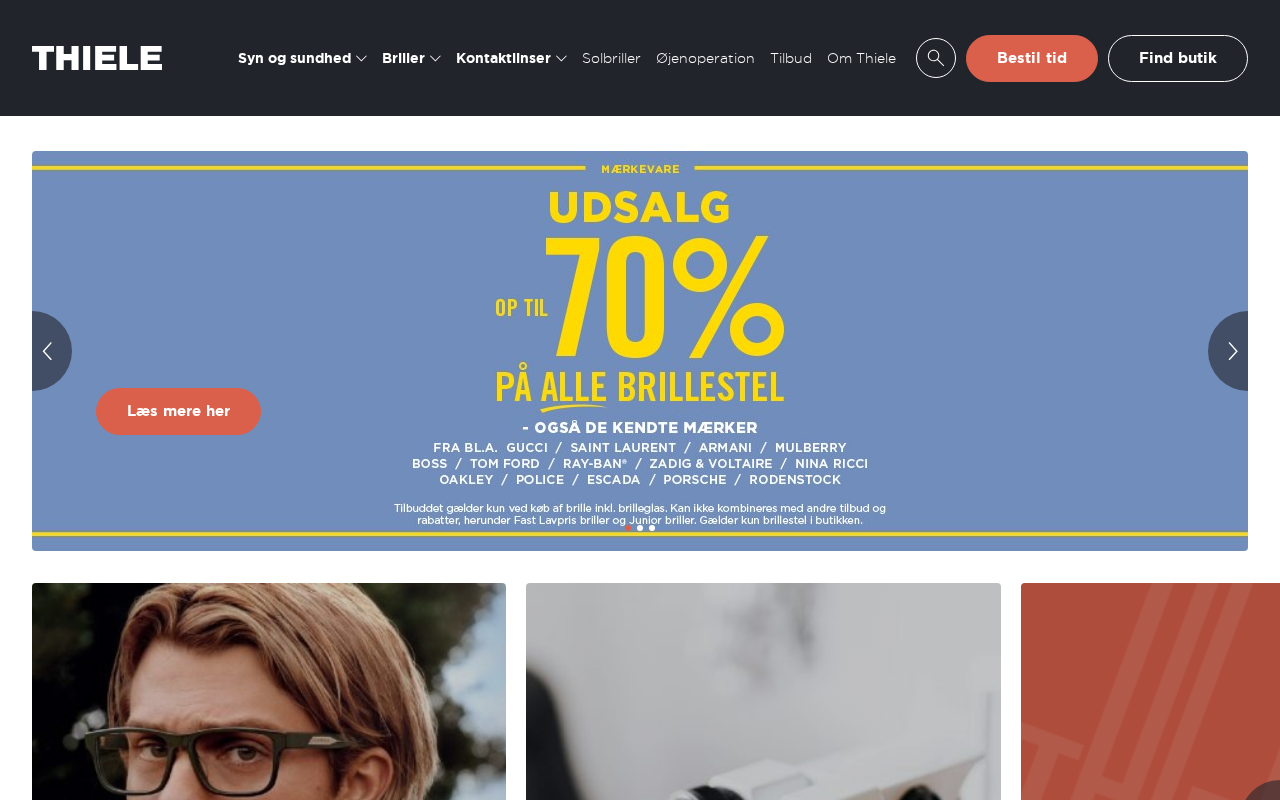Go to previous carousel slide arrow

coord(50,351)
